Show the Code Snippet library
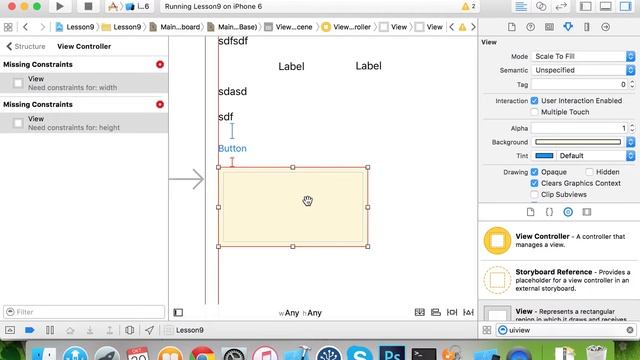This screenshot has height=360, width=640. point(549,212)
